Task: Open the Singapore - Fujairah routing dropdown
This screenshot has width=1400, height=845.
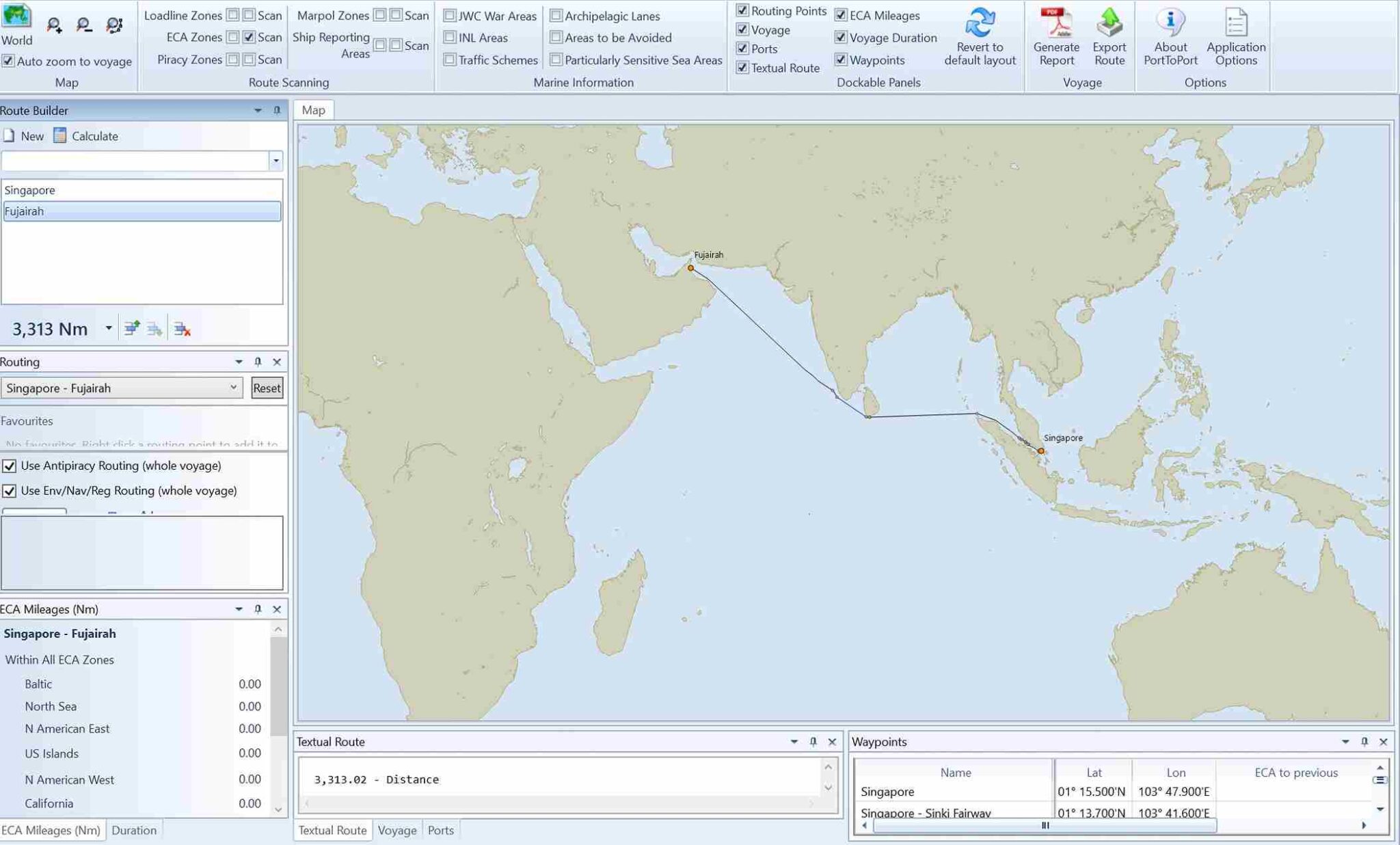Action: pyautogui.click(x=232, y=388)
